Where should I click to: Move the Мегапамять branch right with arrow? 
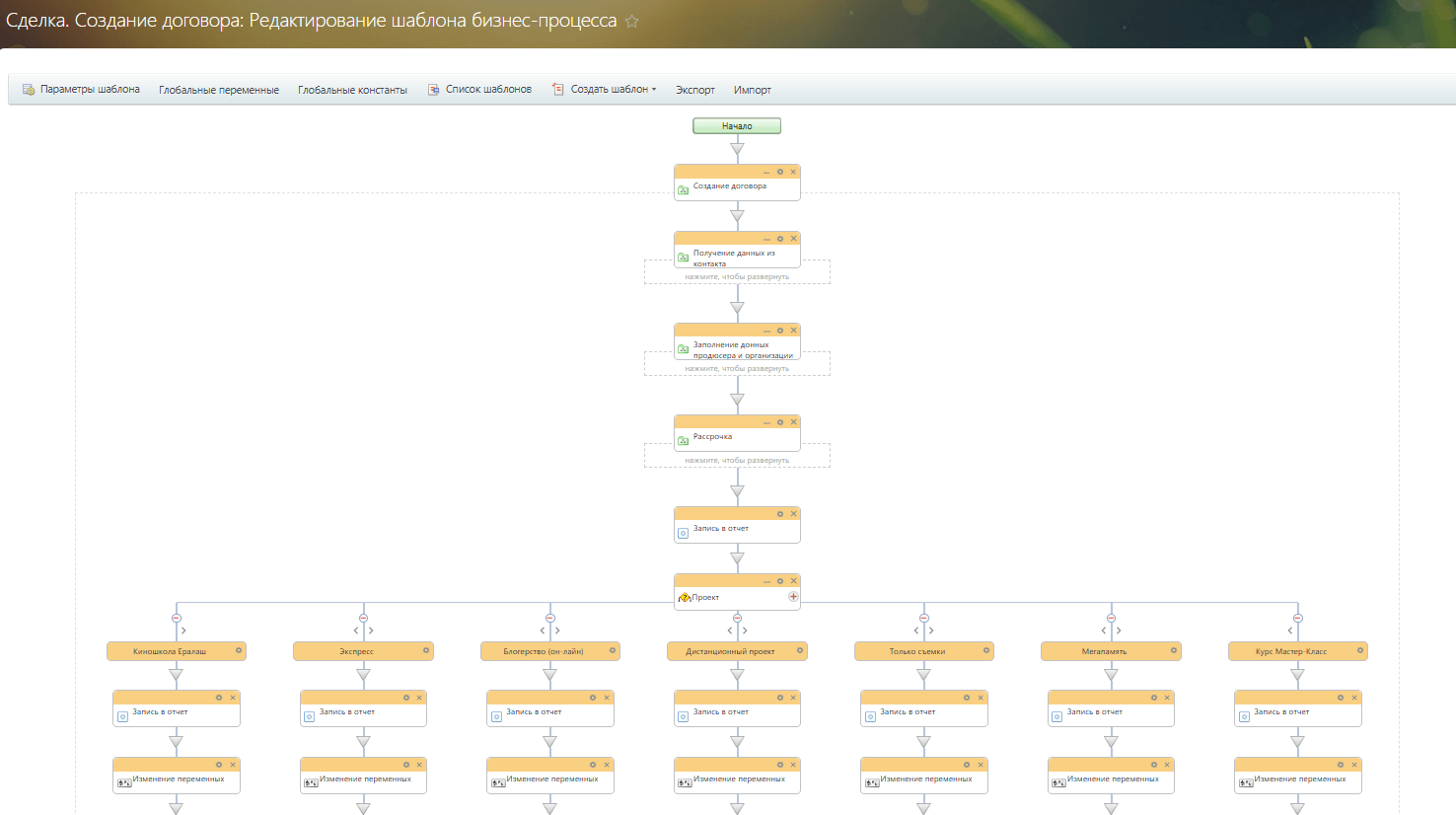click(1119, 630)
